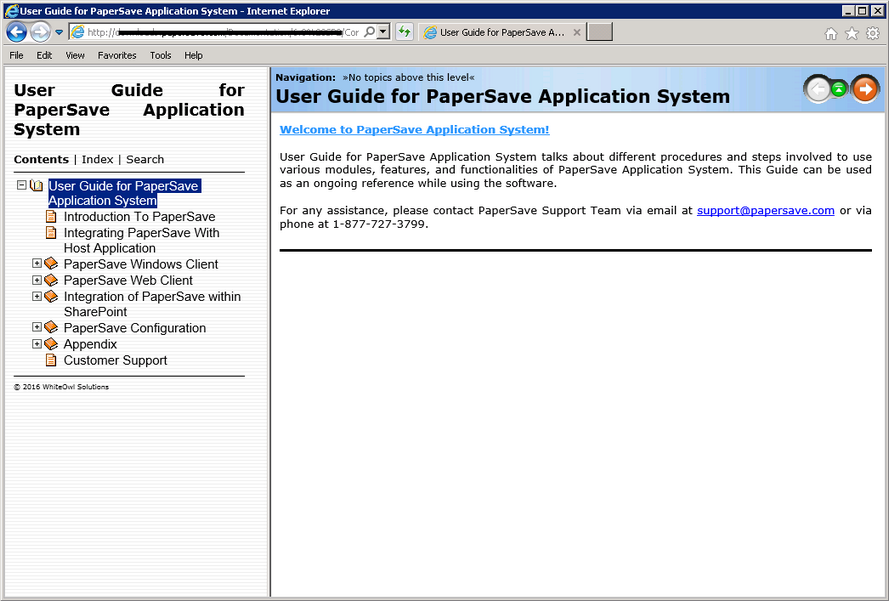
Task: Close the User Guide browser tab
Action: coord(577,32)
